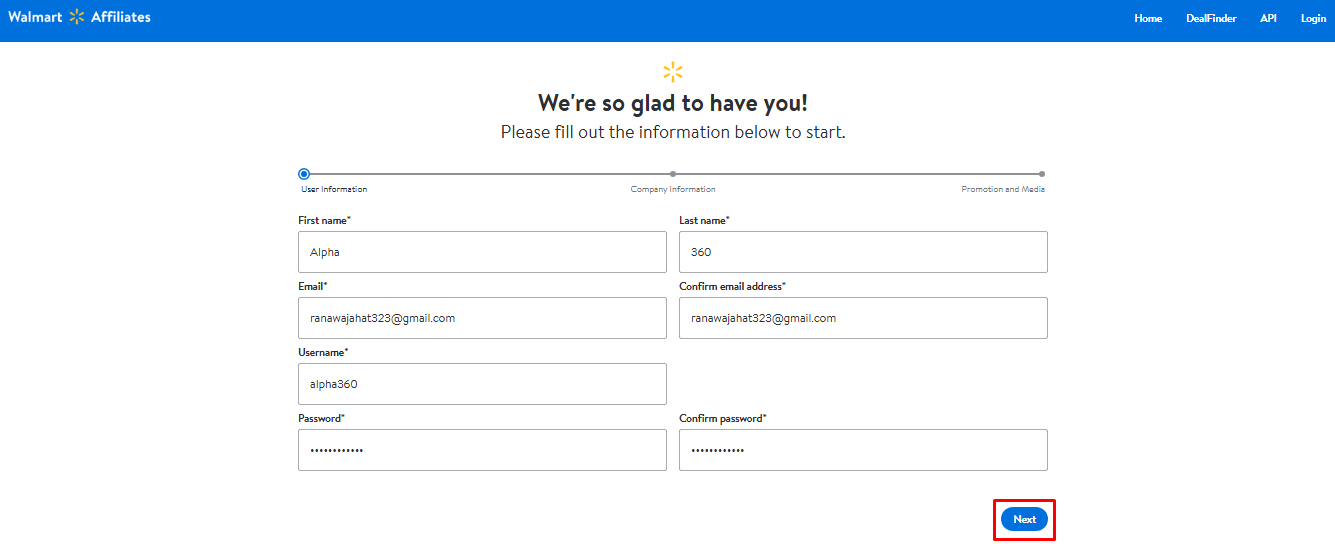1335x544 pixels.
Task: Open the Login link
Action: 1313,18
